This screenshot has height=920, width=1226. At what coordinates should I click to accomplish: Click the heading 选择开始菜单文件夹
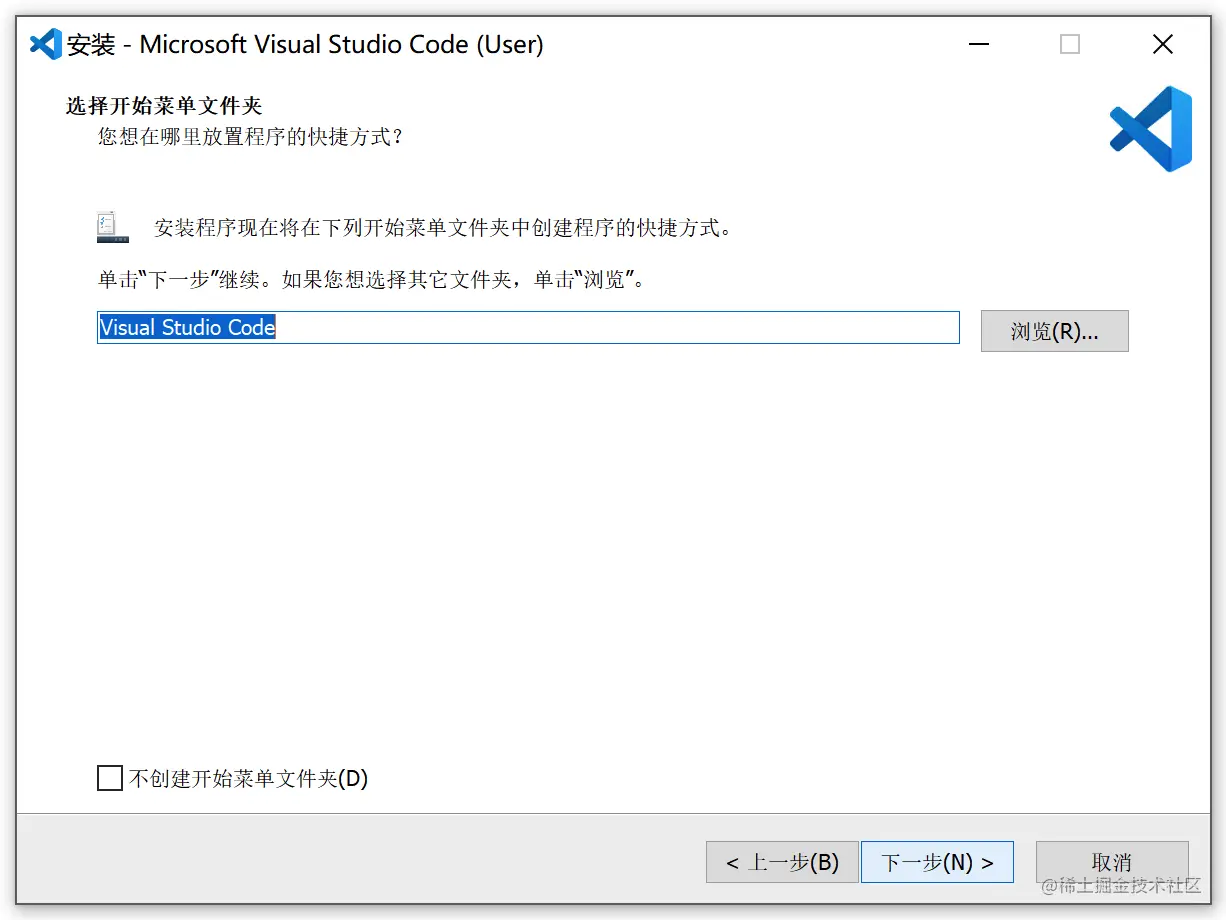tap(164, 106)
